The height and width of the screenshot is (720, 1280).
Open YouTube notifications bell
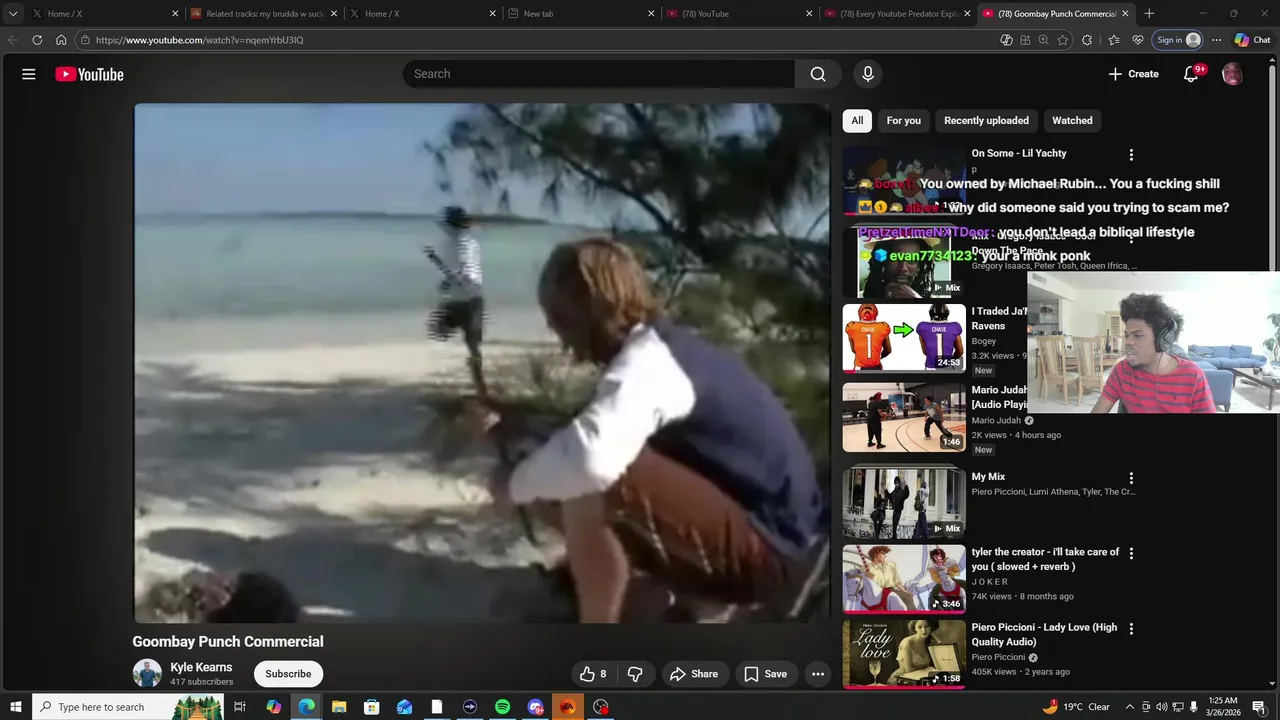[1191, 74]
